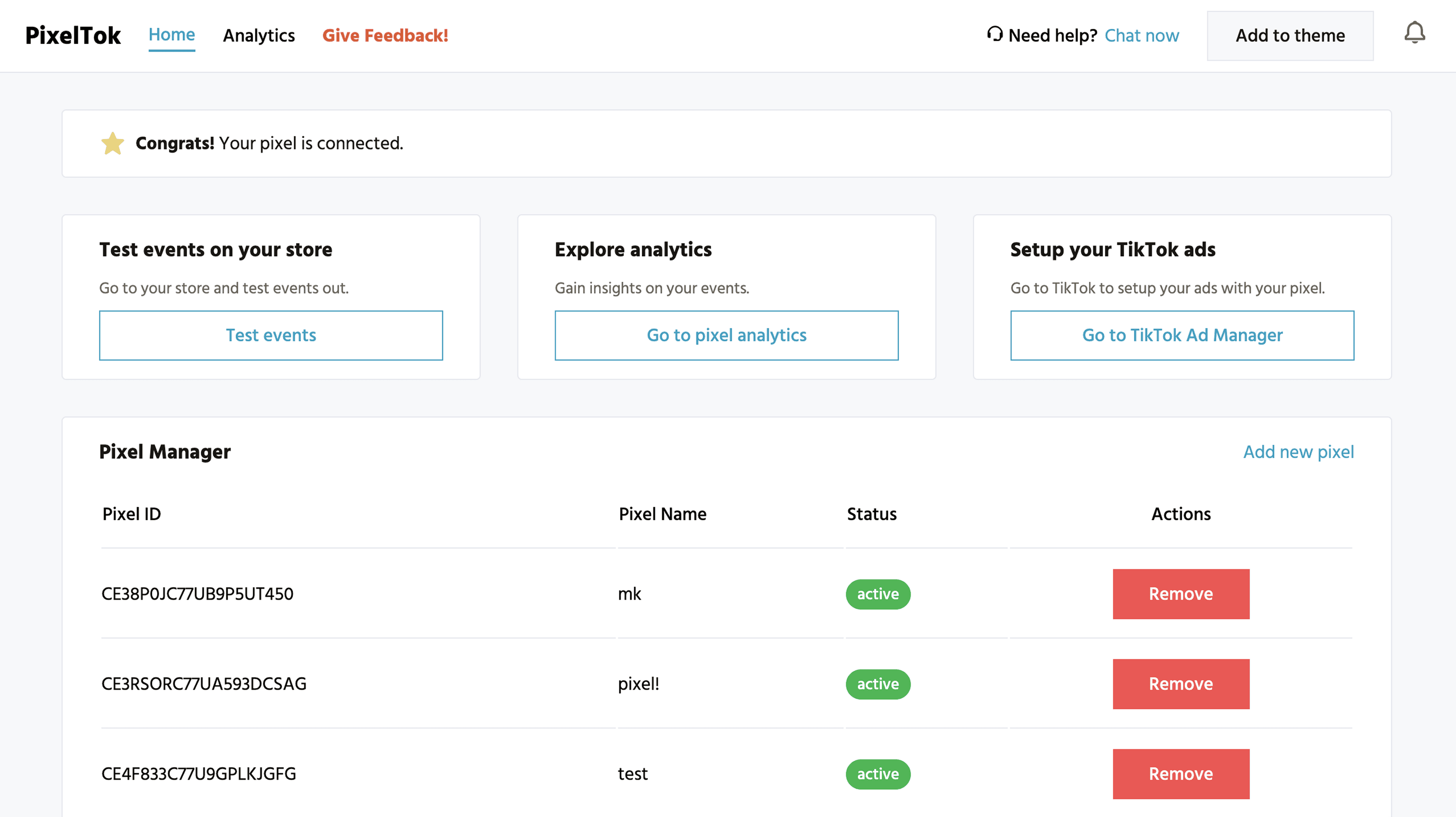Click the pixel name mk
The width and height of the screenshot is (1456, 817).
click(x=629, y=594)
